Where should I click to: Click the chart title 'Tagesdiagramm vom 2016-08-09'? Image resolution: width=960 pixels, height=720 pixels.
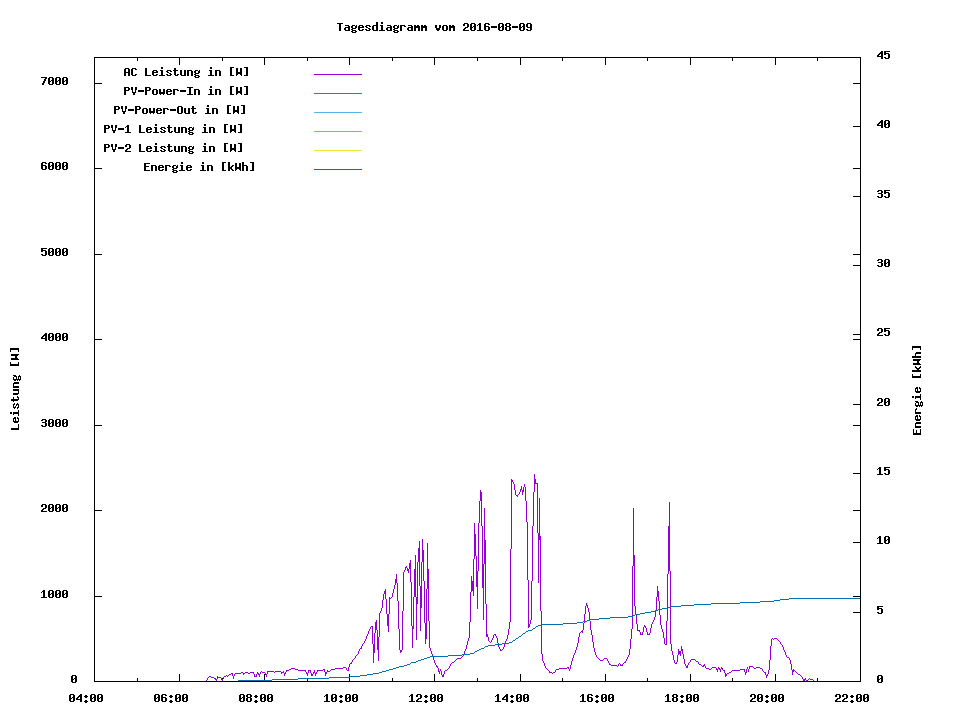[434, 27]
